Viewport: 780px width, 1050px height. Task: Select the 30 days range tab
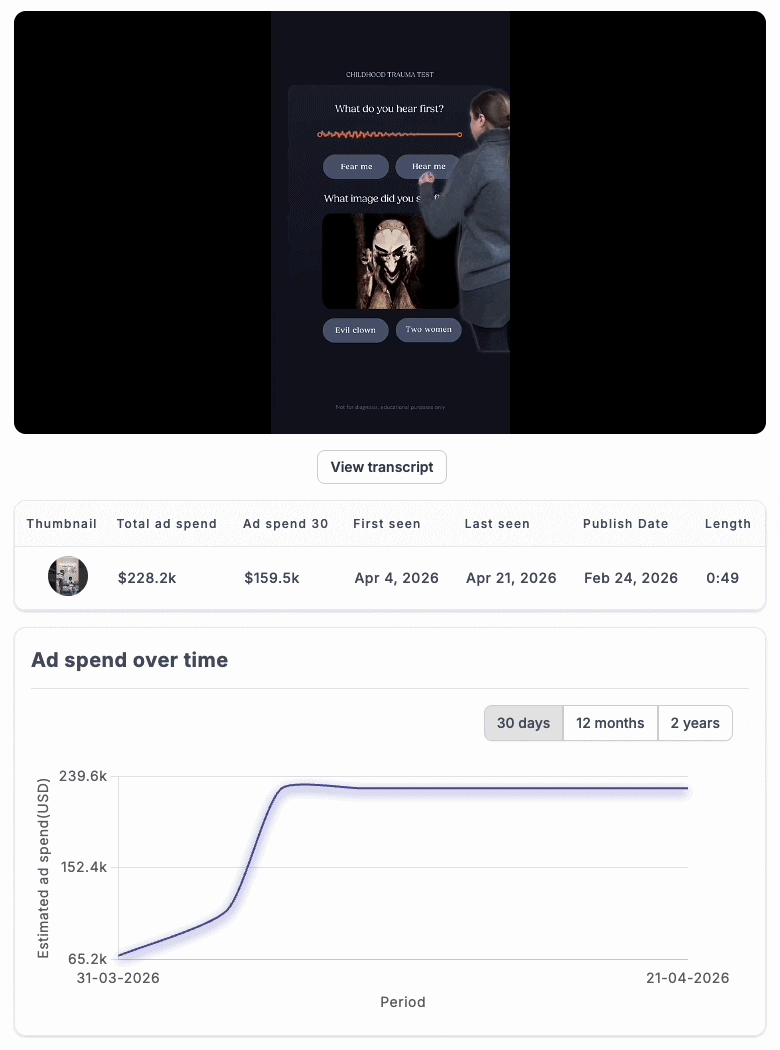(x=523, y=723)
